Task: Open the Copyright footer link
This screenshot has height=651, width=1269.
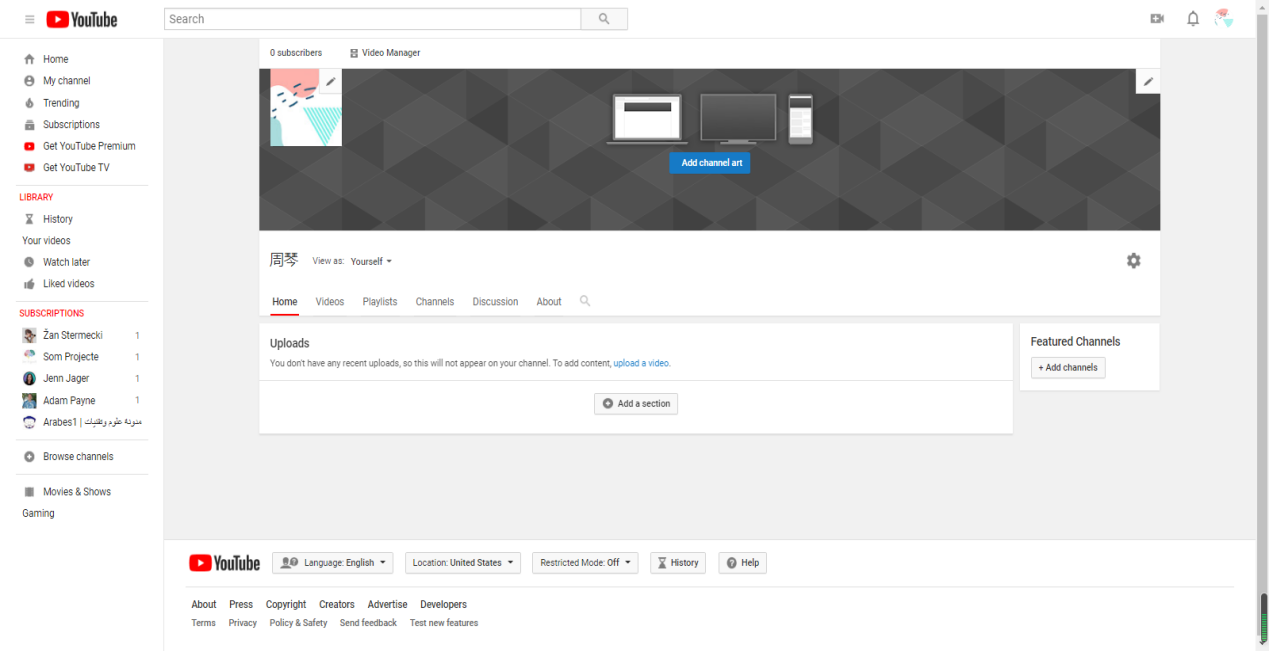Action: 286,605
